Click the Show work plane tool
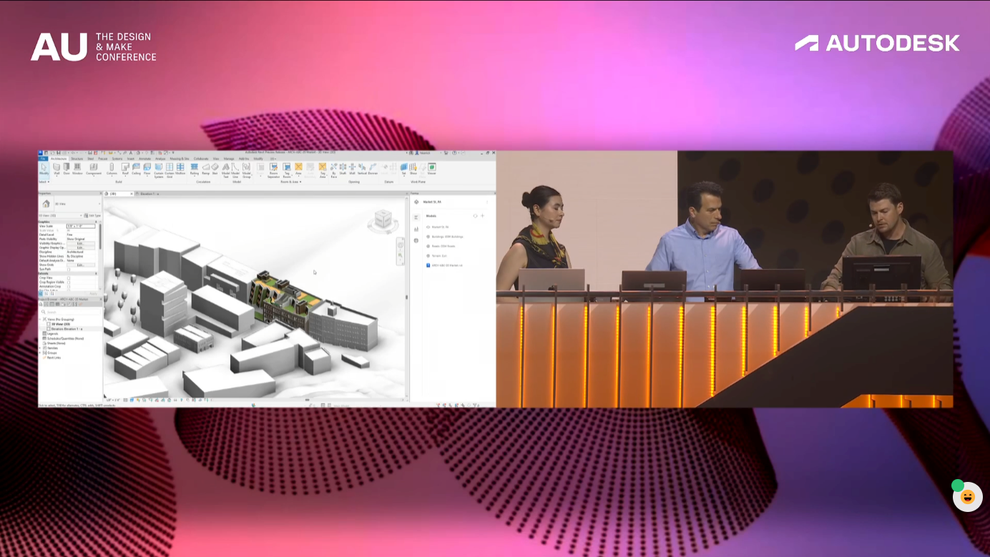Image resolution: width=990 pixels, height=557 pixels. click(x=414, y=169)
